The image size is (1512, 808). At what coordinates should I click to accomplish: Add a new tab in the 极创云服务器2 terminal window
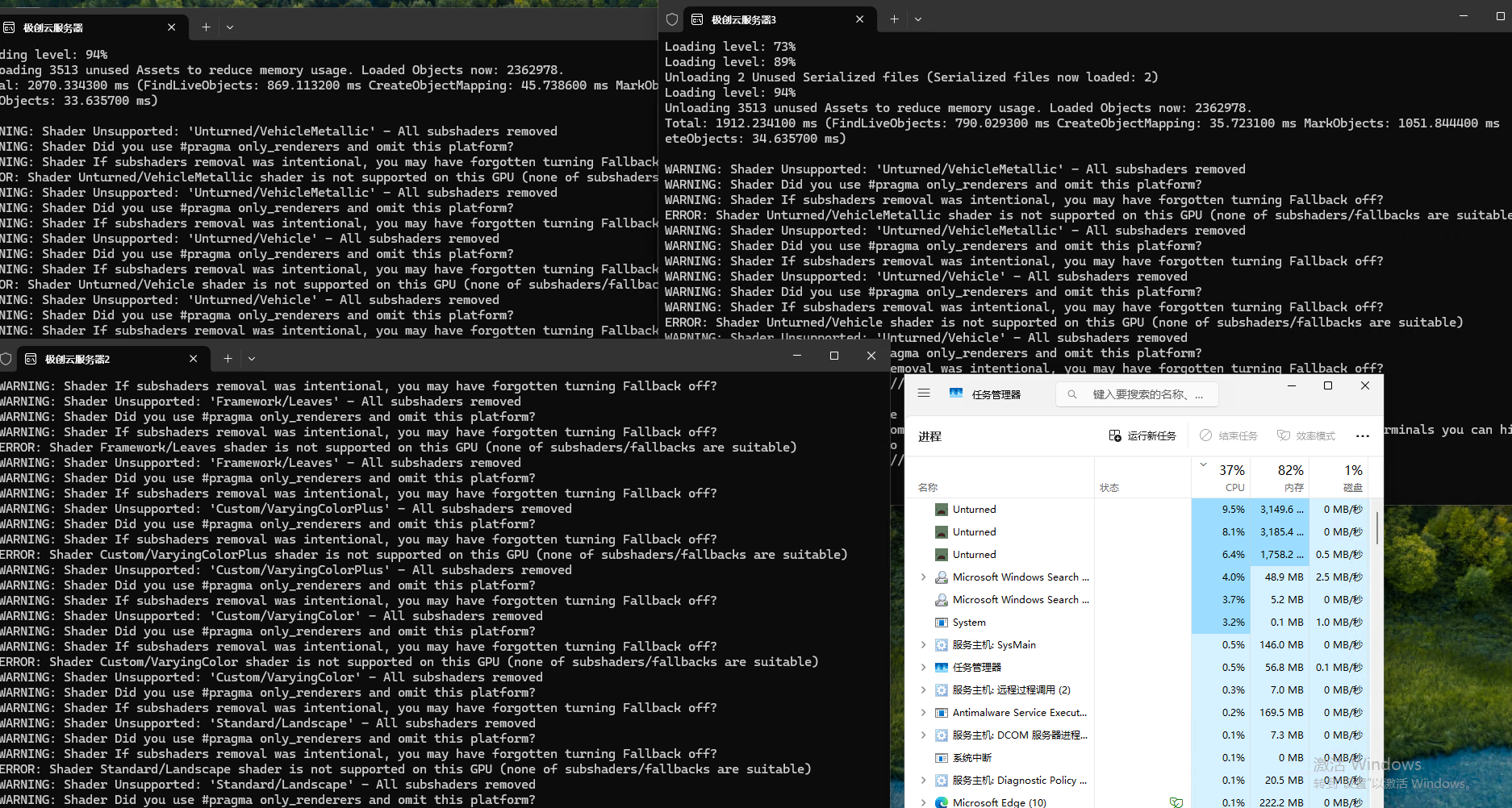pos(228,359)
